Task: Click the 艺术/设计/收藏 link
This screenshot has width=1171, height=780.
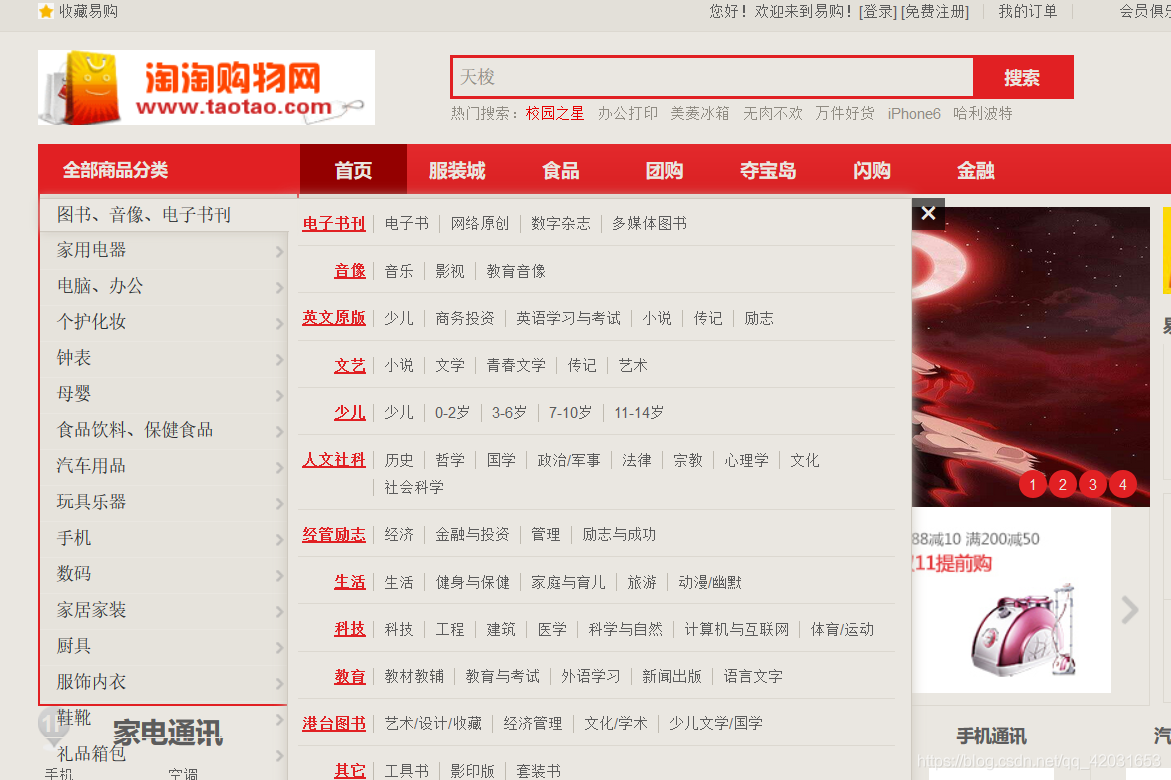Action: point(433,724)
